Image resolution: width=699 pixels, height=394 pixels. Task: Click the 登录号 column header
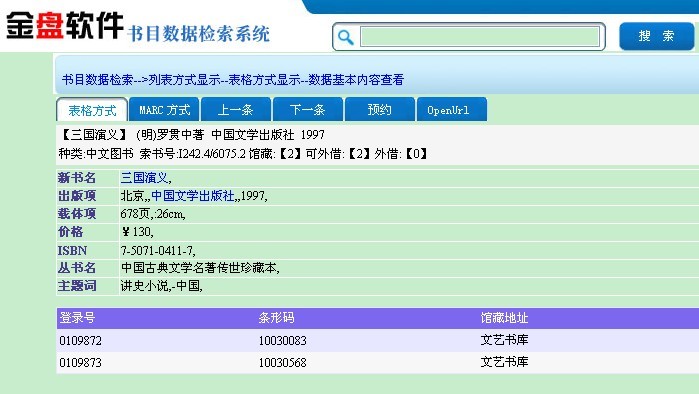[77, 318]
